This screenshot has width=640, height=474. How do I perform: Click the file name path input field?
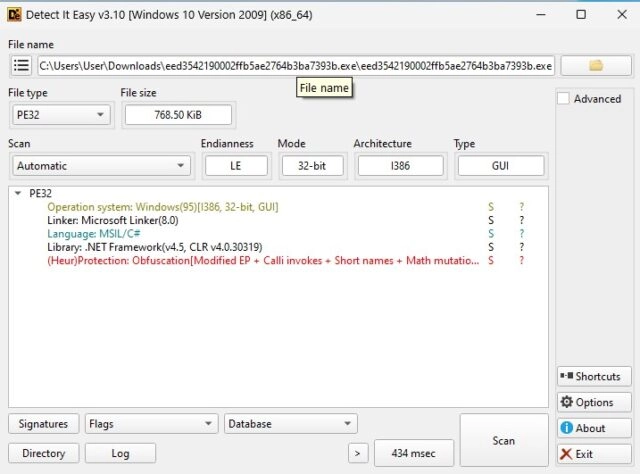click(x=296, y=66)
